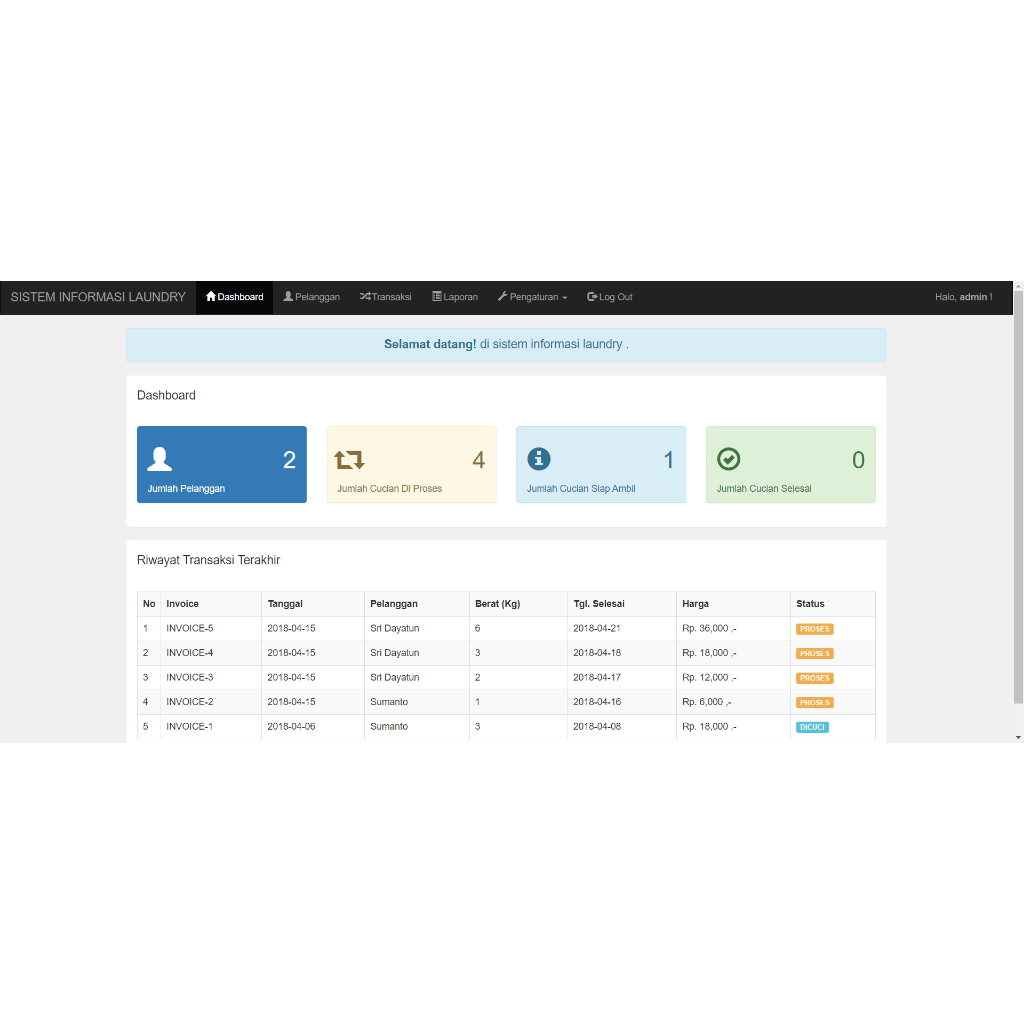Click the DICUCI status badge for INVOICE-1
This screenshot has width=1024, height=1024.
point(811,726)
